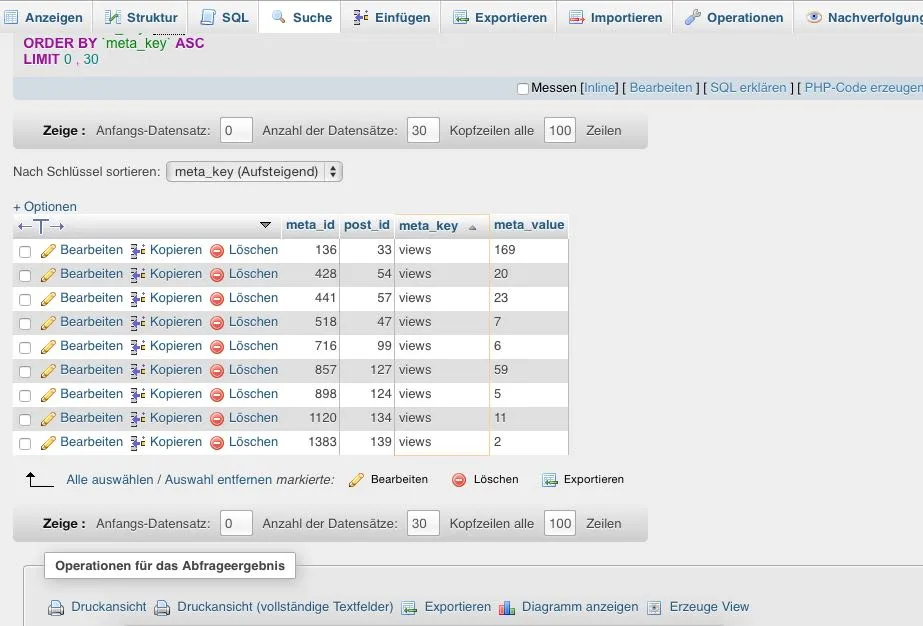Sort by the post_id column header
Image resolution: width=923 pixels, height=626 pixels.
click(367, 225)
